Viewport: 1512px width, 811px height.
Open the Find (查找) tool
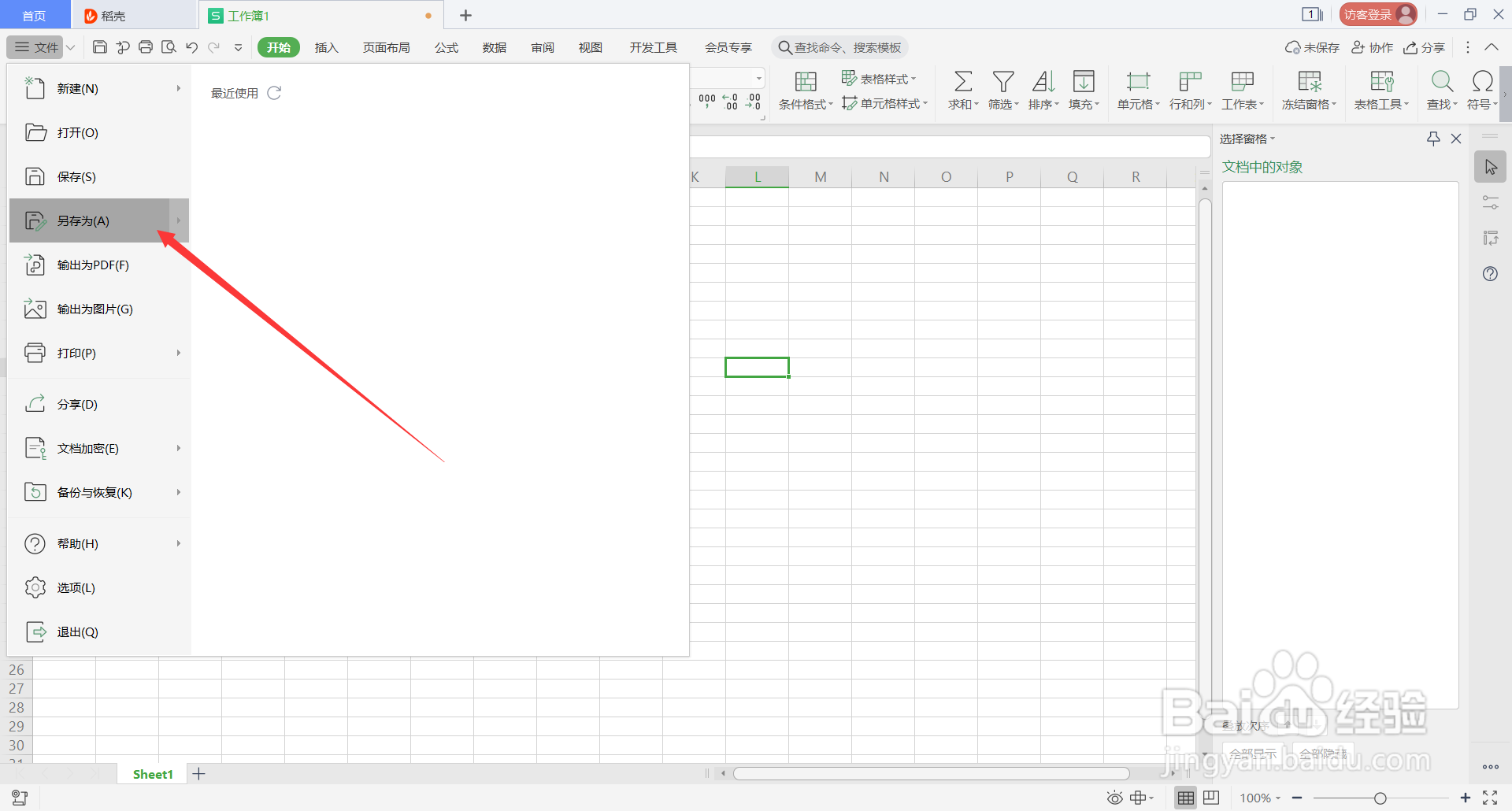[1441, 89]
